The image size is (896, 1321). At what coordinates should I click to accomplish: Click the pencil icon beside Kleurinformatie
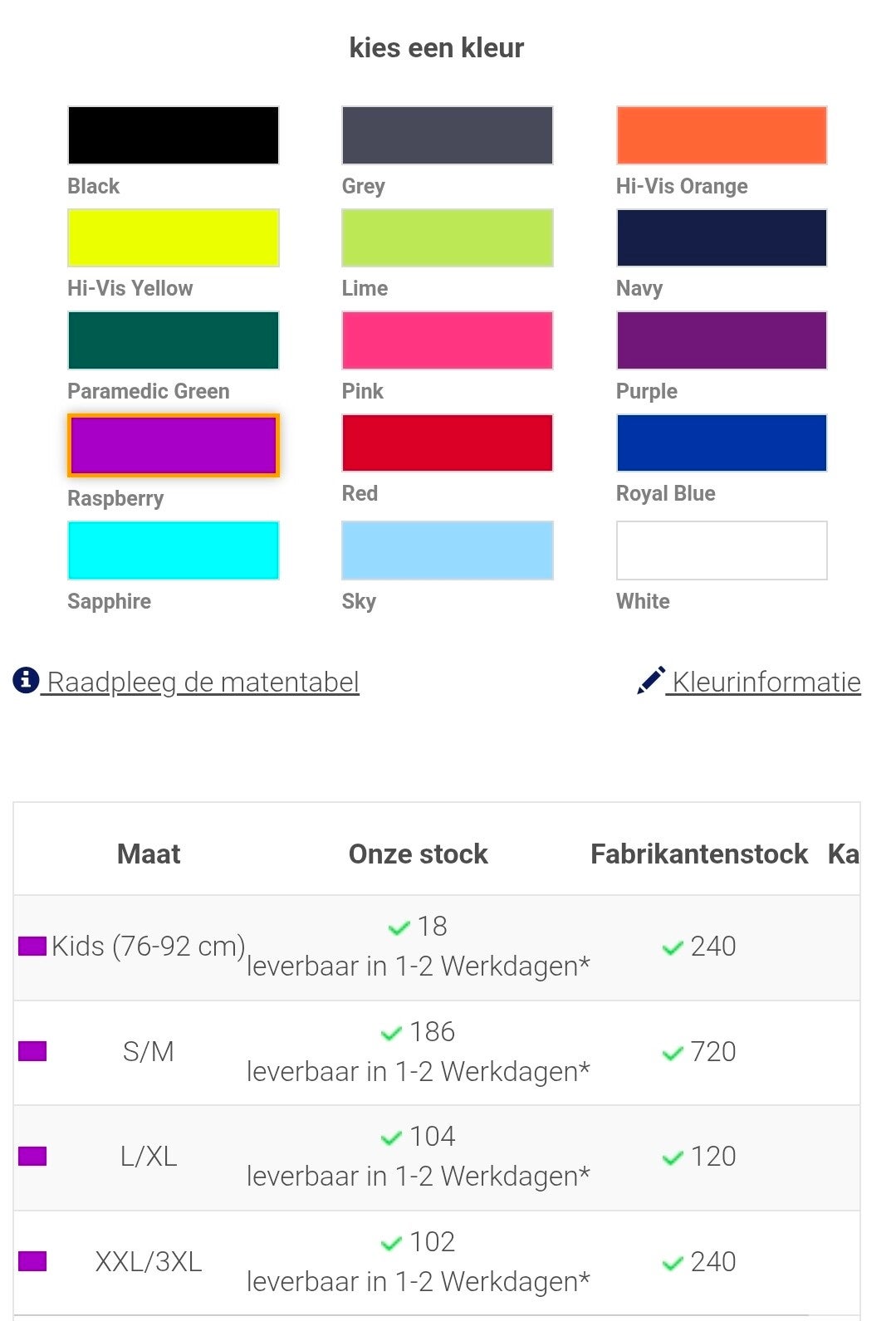point(651,680)
